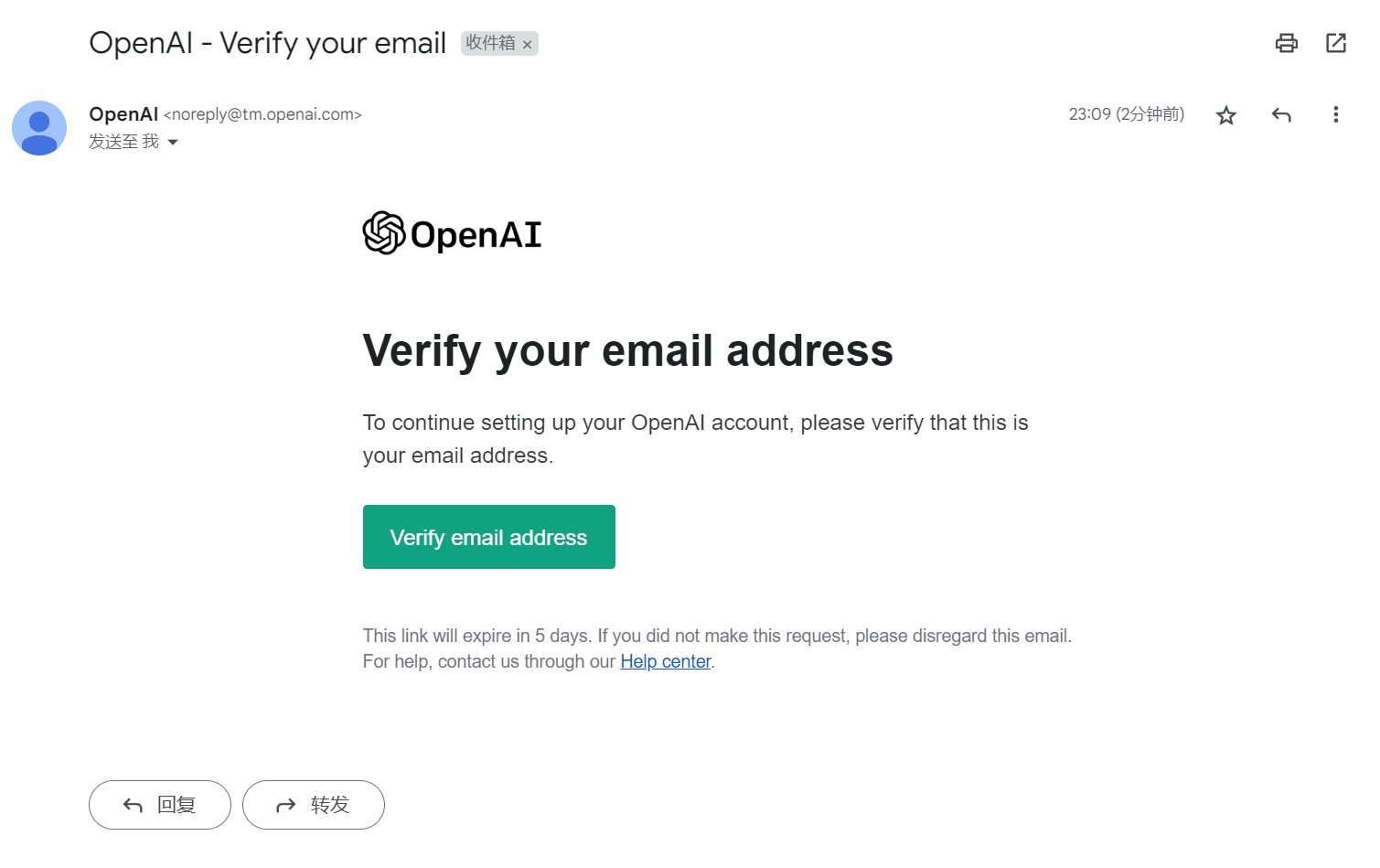Click the subject line OpenAI - Verify your email

pyautogui.click(x=267, y=43)
